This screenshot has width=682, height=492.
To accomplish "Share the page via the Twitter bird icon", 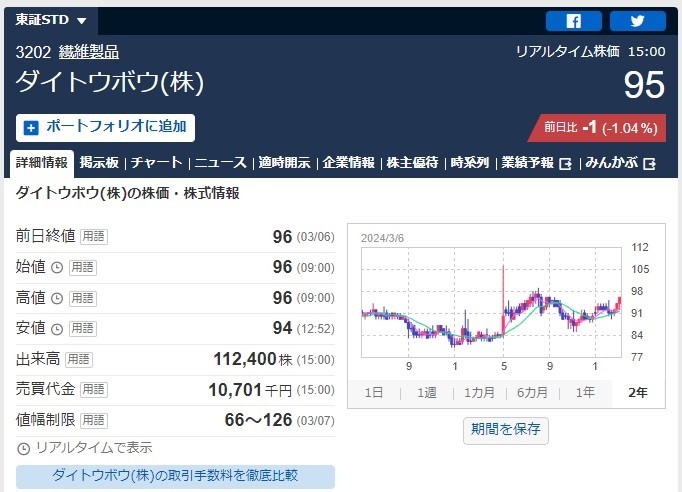I will [x=638, y=21].
